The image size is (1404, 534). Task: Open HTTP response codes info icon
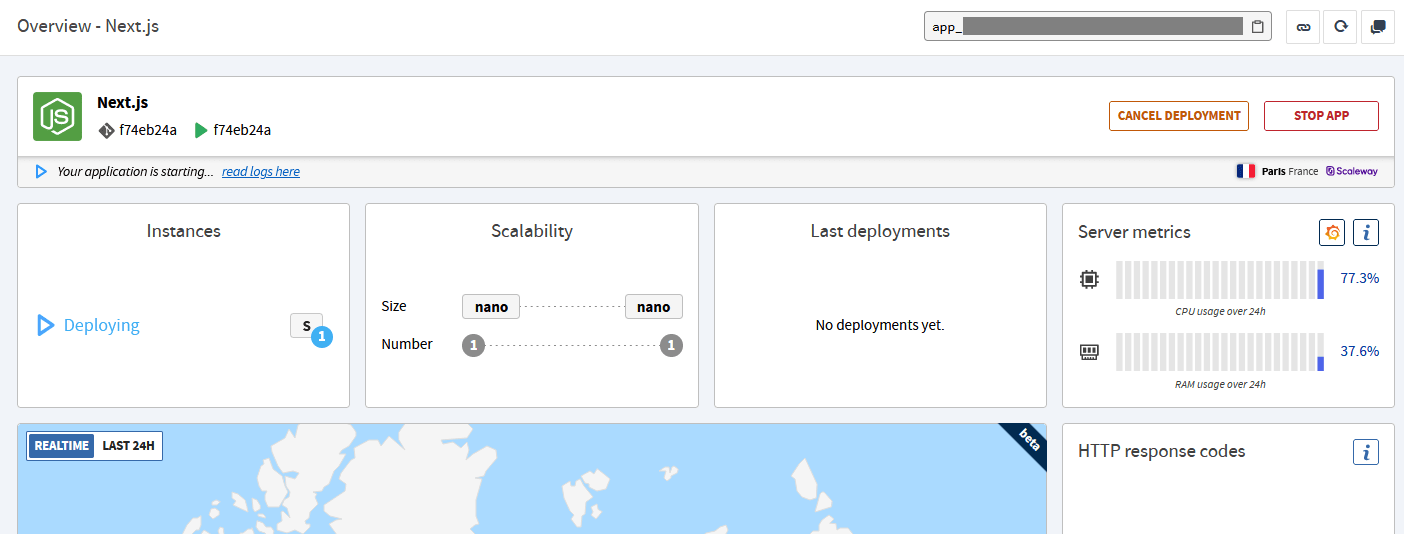point(1366,451)
